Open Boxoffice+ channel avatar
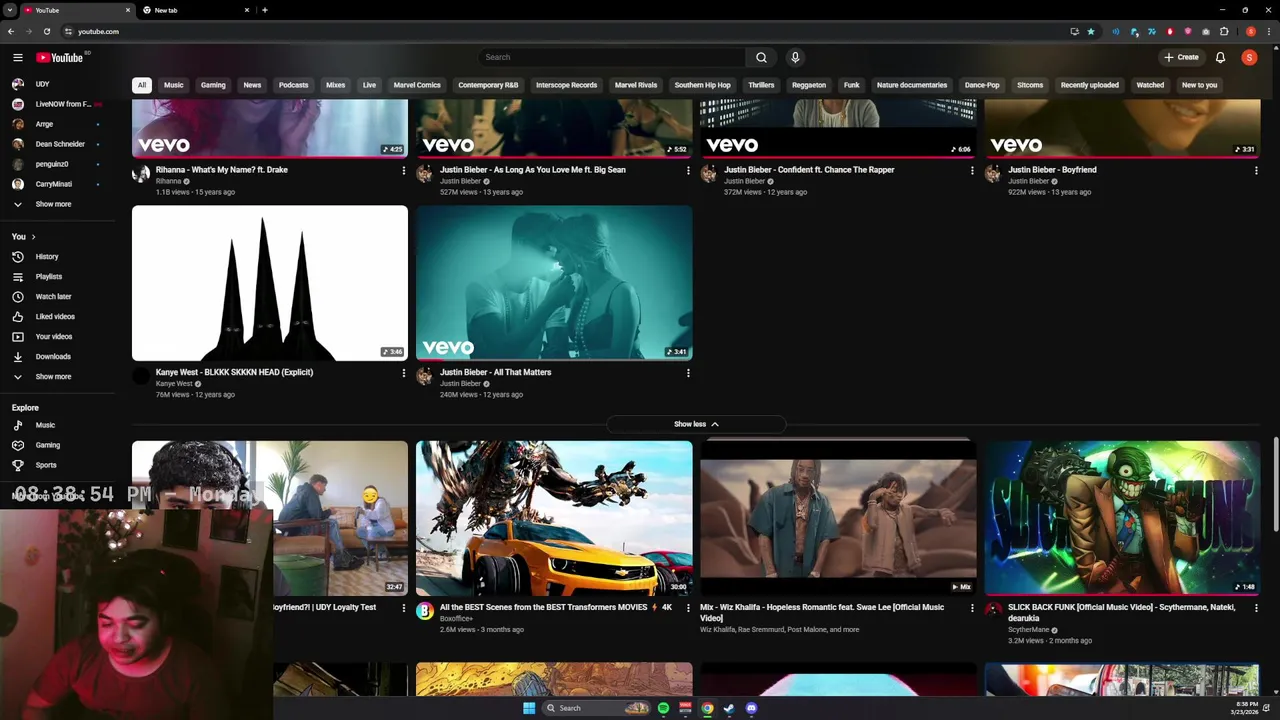 pyautogui.click(x=425, y=611)
